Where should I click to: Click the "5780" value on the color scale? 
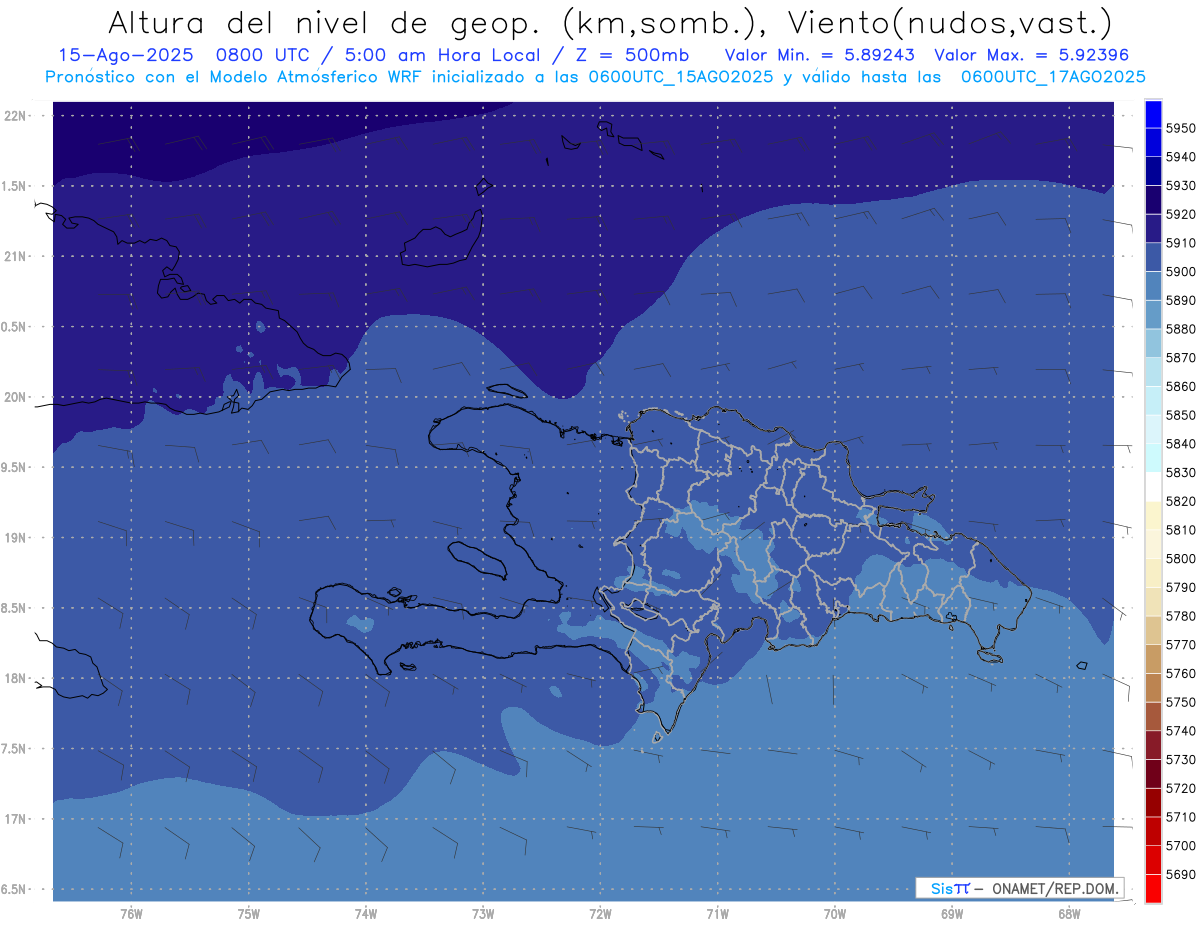(x=1181, y=616)
